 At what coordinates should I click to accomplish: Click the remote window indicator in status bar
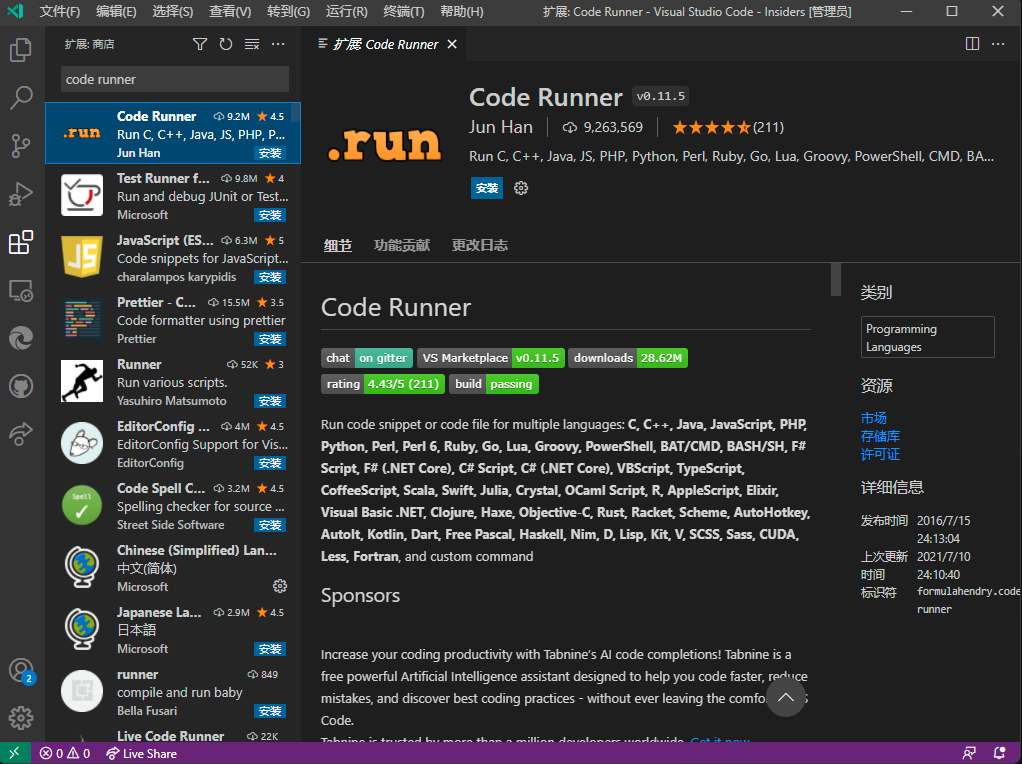tap(14, 754)
